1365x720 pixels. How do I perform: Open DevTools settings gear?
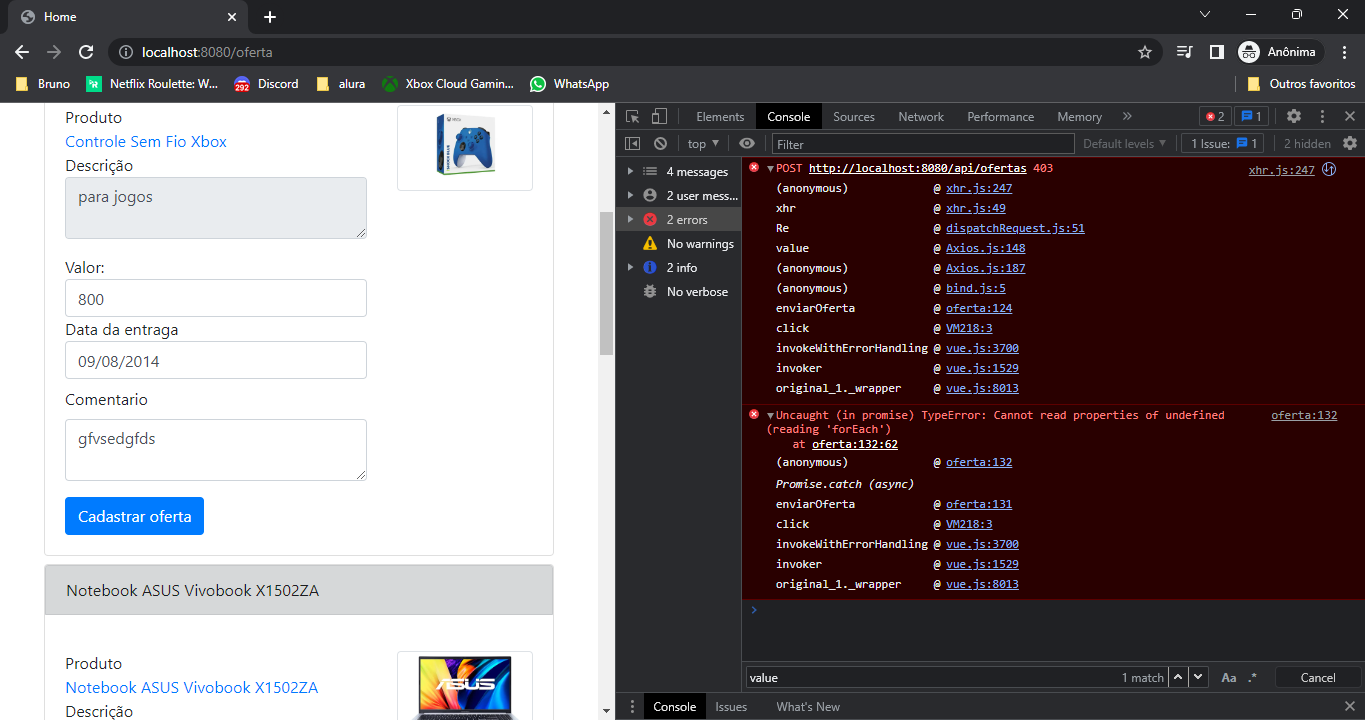pos(1294,117)
